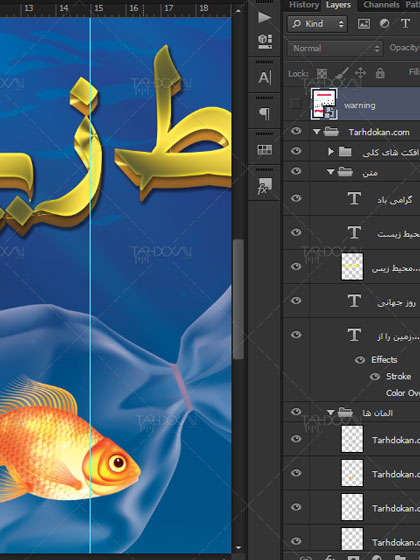Select the Tarhdokan.com group name
This screenshot has width=420, height=560.
[379, 132]
